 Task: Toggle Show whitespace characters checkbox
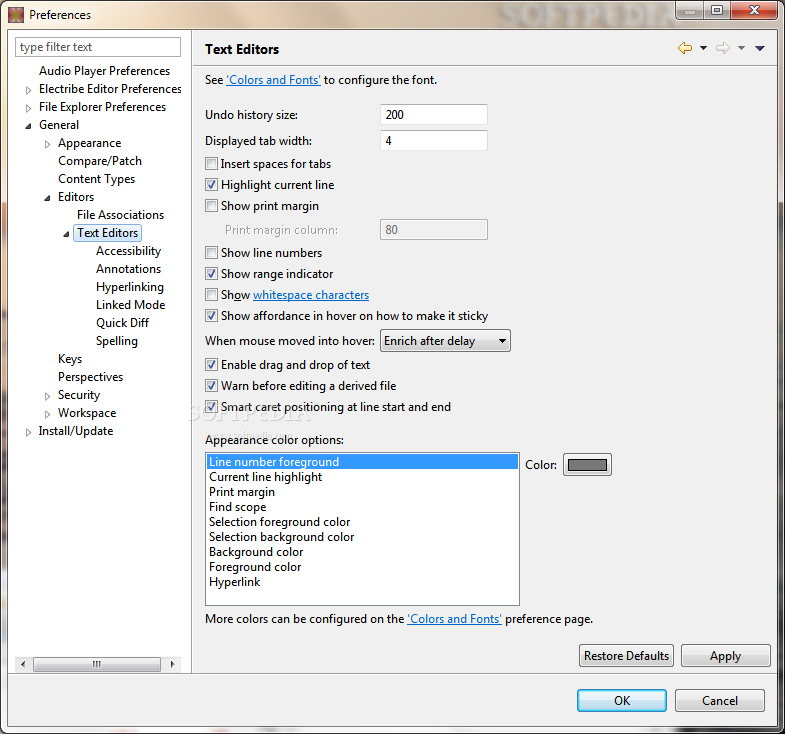(211, 295)
